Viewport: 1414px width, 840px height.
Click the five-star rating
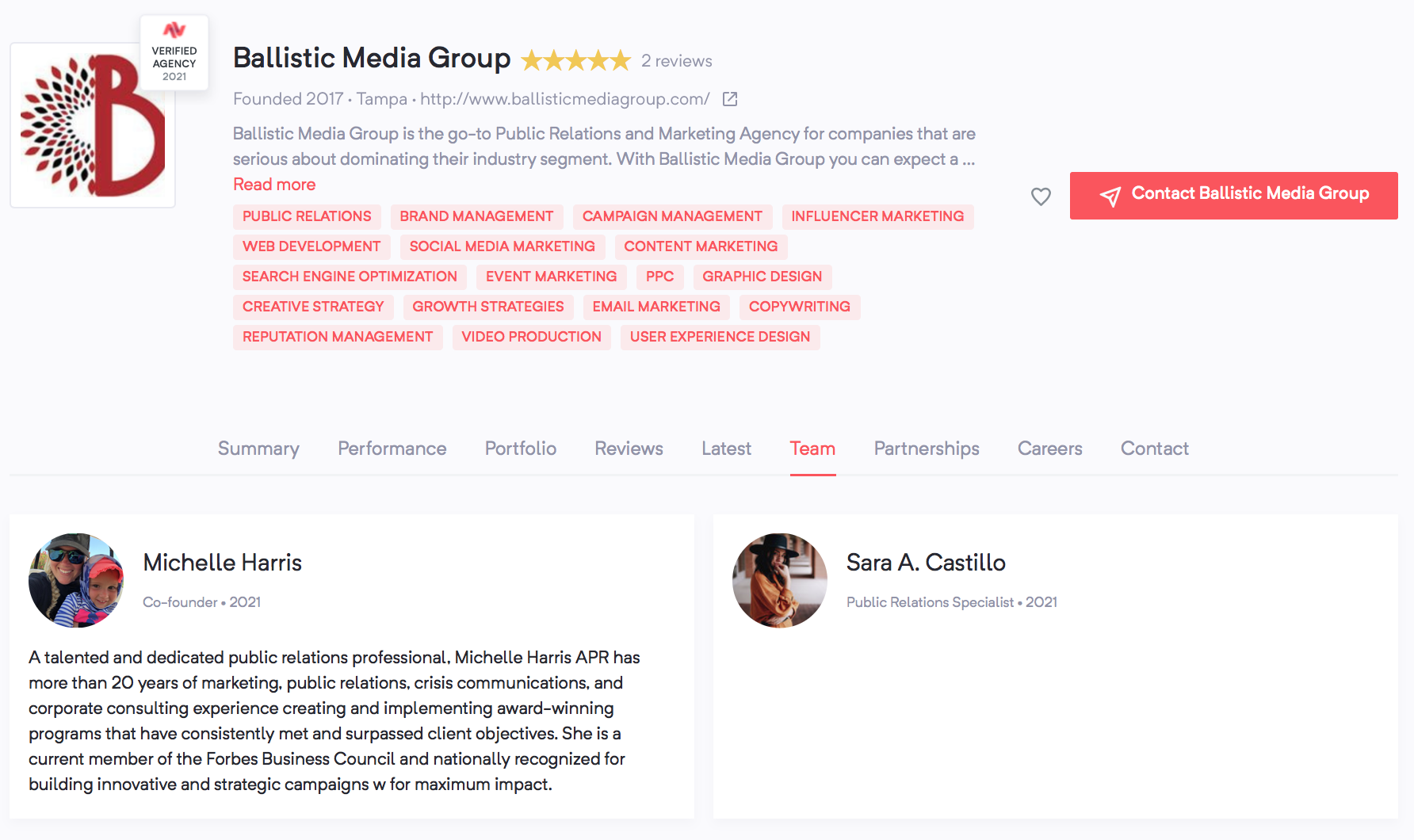tap(576, 60)
